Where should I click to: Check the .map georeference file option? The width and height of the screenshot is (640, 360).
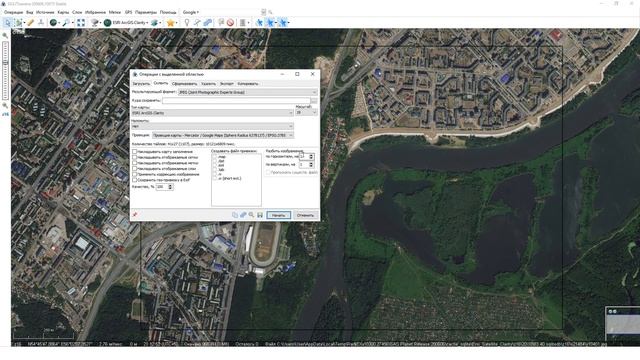(215, 157)
